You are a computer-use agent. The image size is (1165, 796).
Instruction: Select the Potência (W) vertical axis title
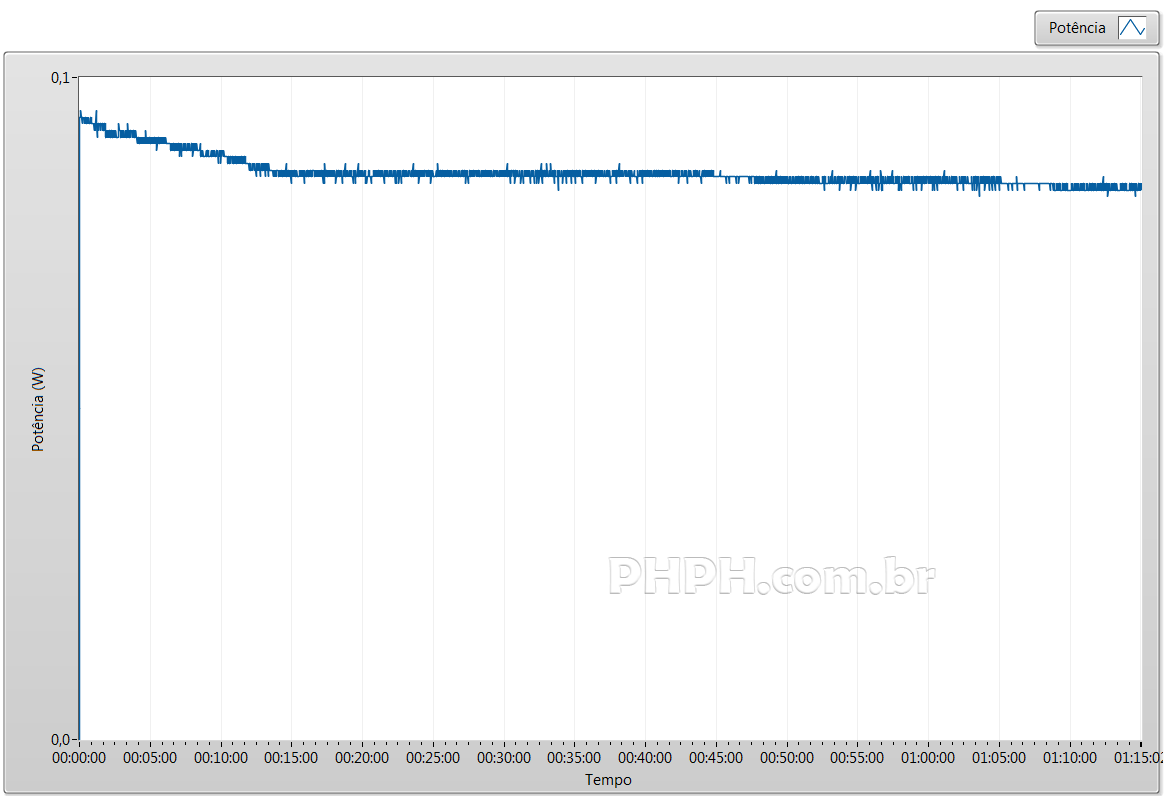[x=39, y=409]
